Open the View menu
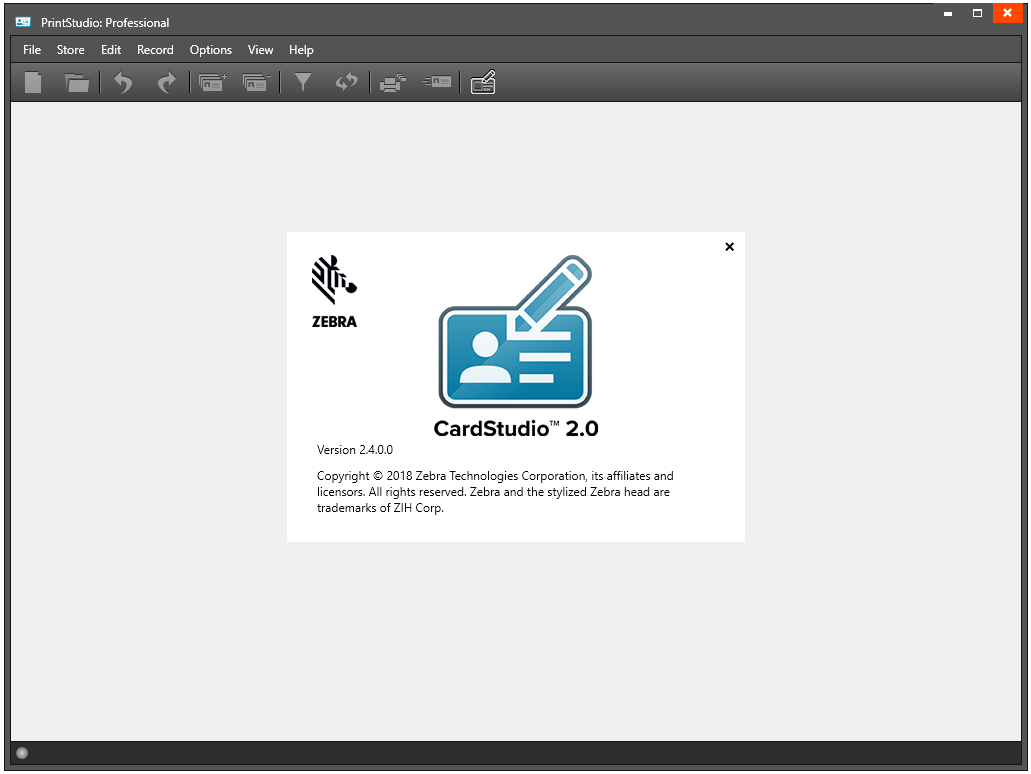 pos(260,50)
